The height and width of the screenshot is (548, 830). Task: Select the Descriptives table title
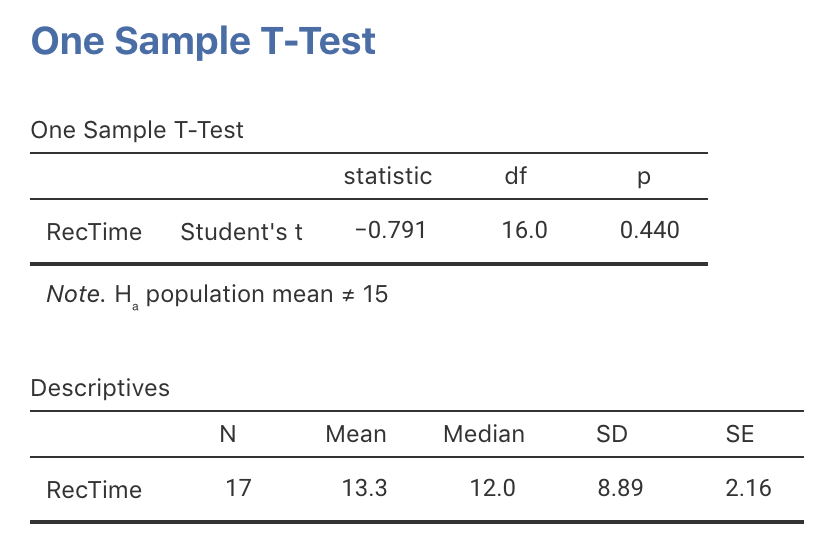pyautogui.click(x=100, y=388)
